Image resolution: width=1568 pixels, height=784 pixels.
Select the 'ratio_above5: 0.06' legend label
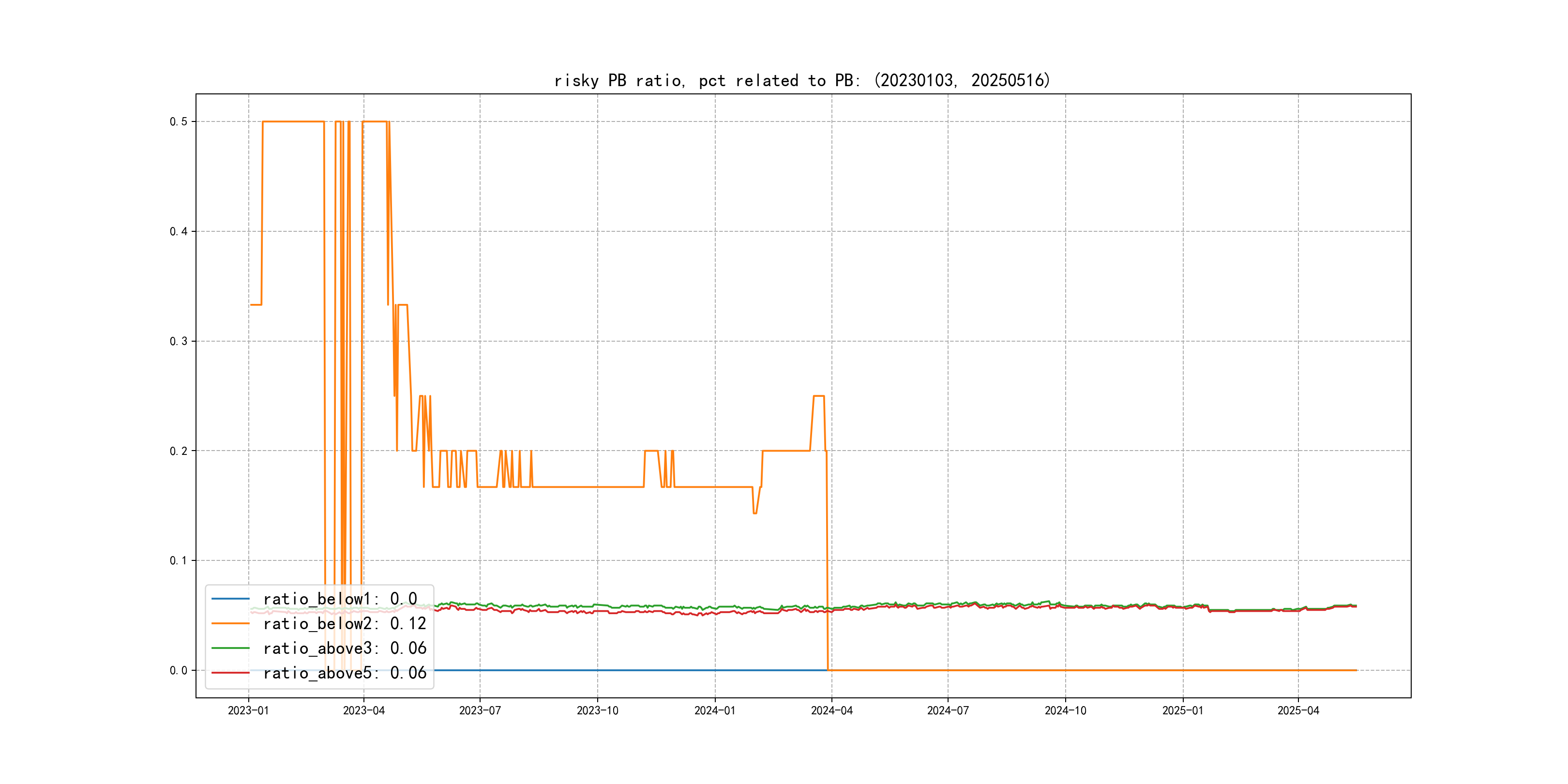click(345, 673)
